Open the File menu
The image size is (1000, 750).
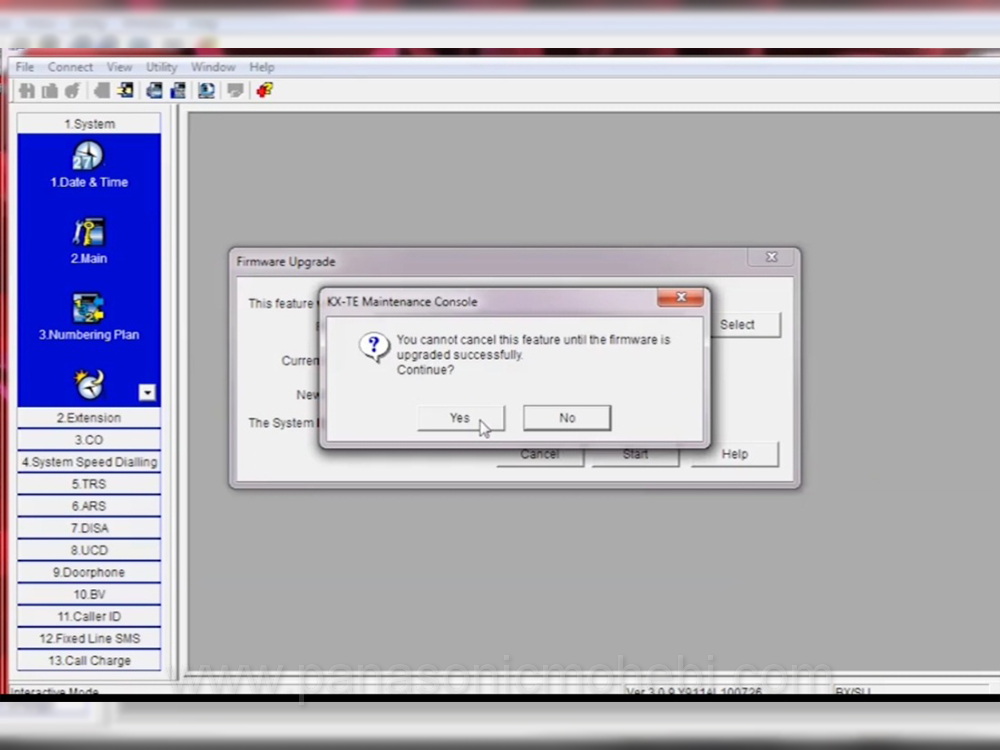(25, 67)
